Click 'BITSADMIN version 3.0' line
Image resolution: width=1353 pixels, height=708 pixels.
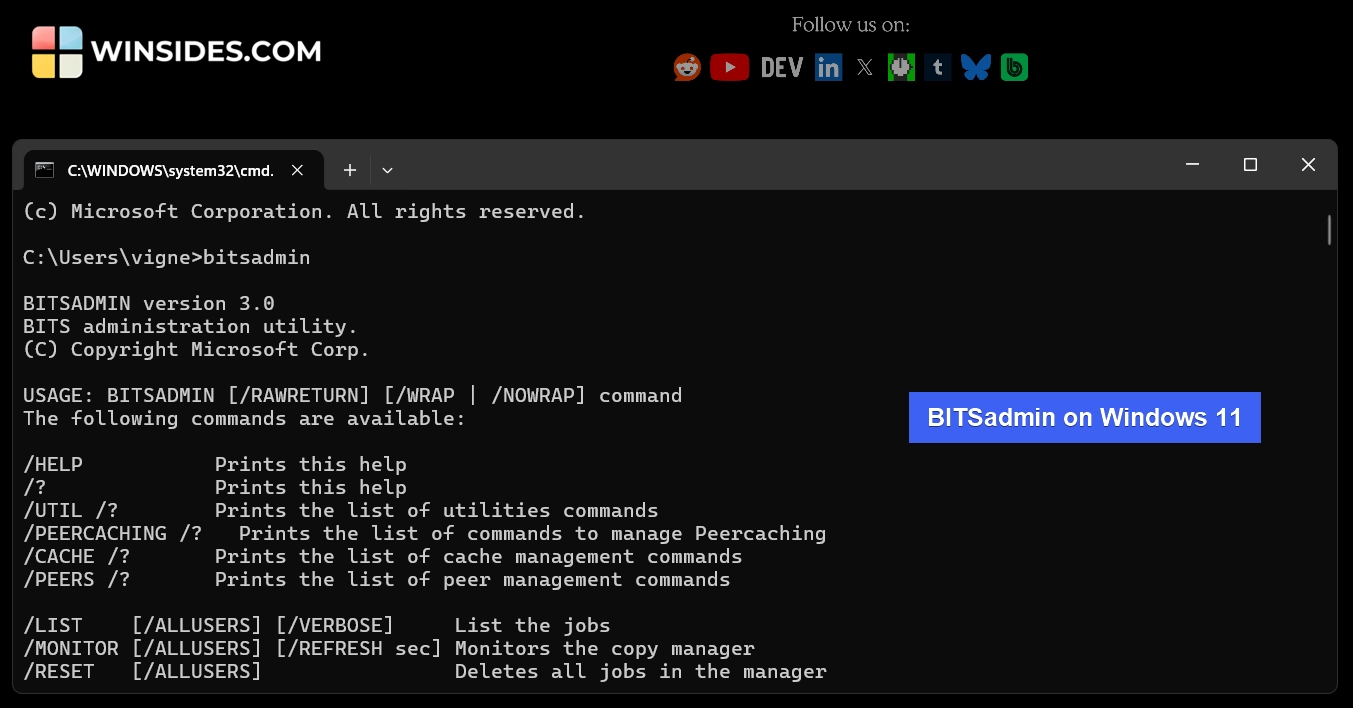pyautogui.click(x=149, y=303)
